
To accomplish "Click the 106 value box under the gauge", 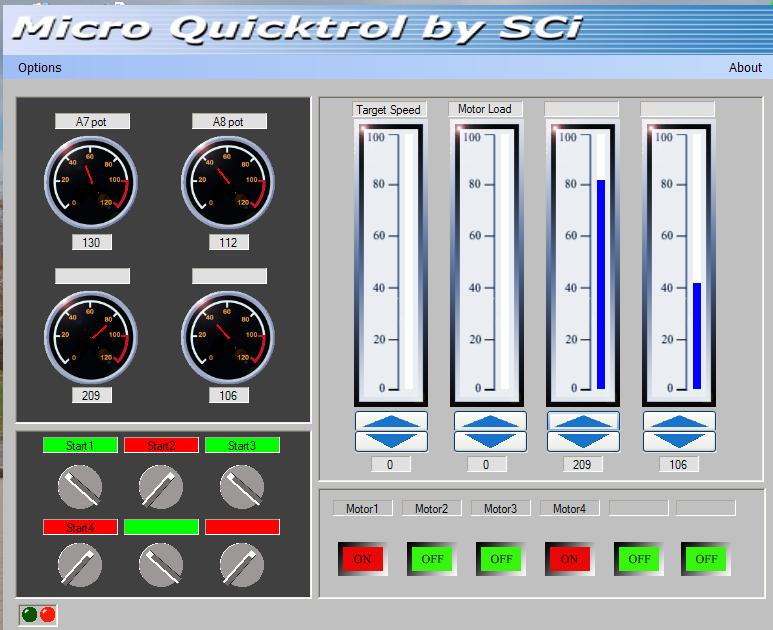I will tap(229, 395).
